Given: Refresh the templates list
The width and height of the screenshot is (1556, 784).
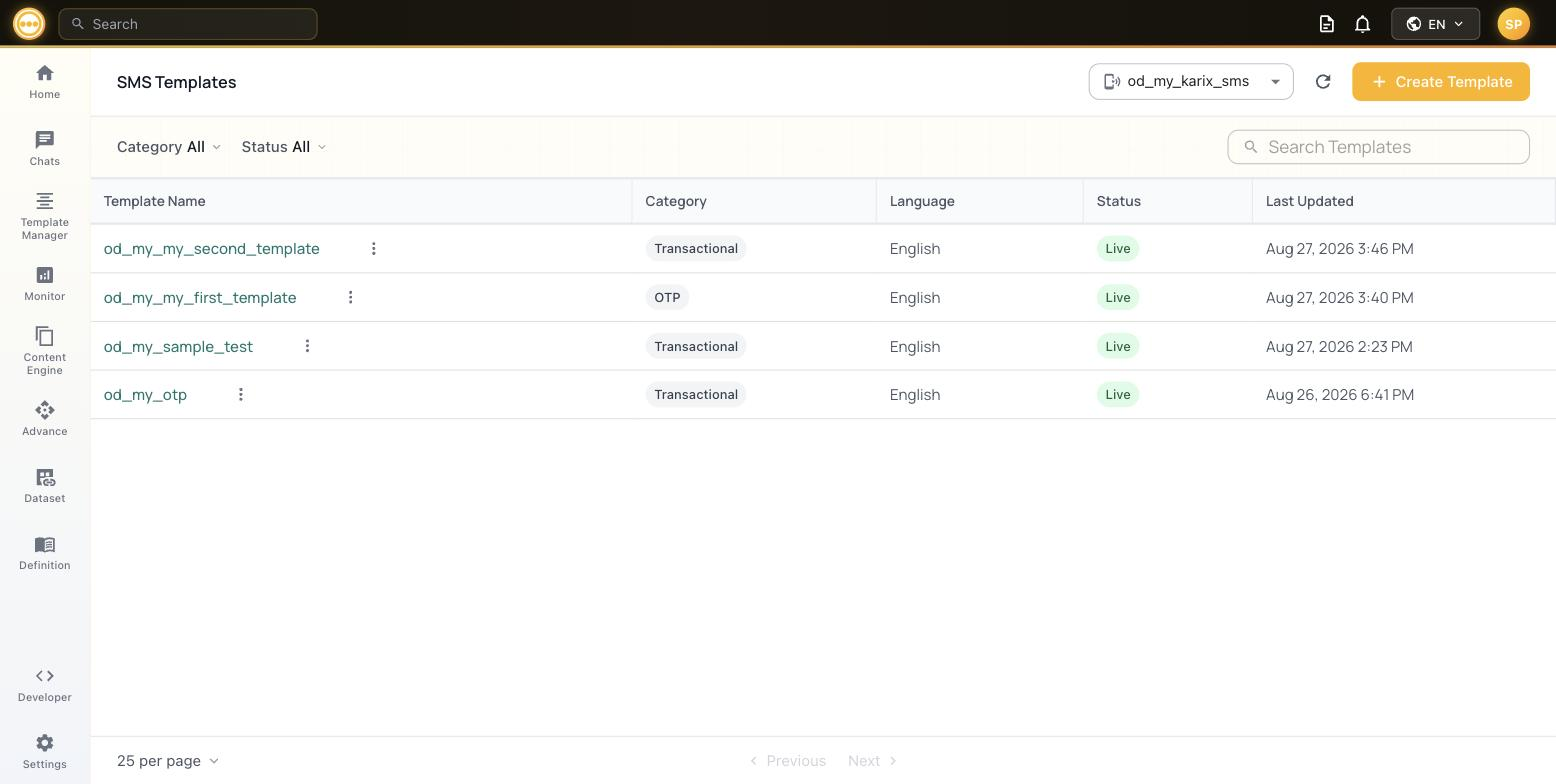Looking at the screenshot, I should [x=1323, y=82].
